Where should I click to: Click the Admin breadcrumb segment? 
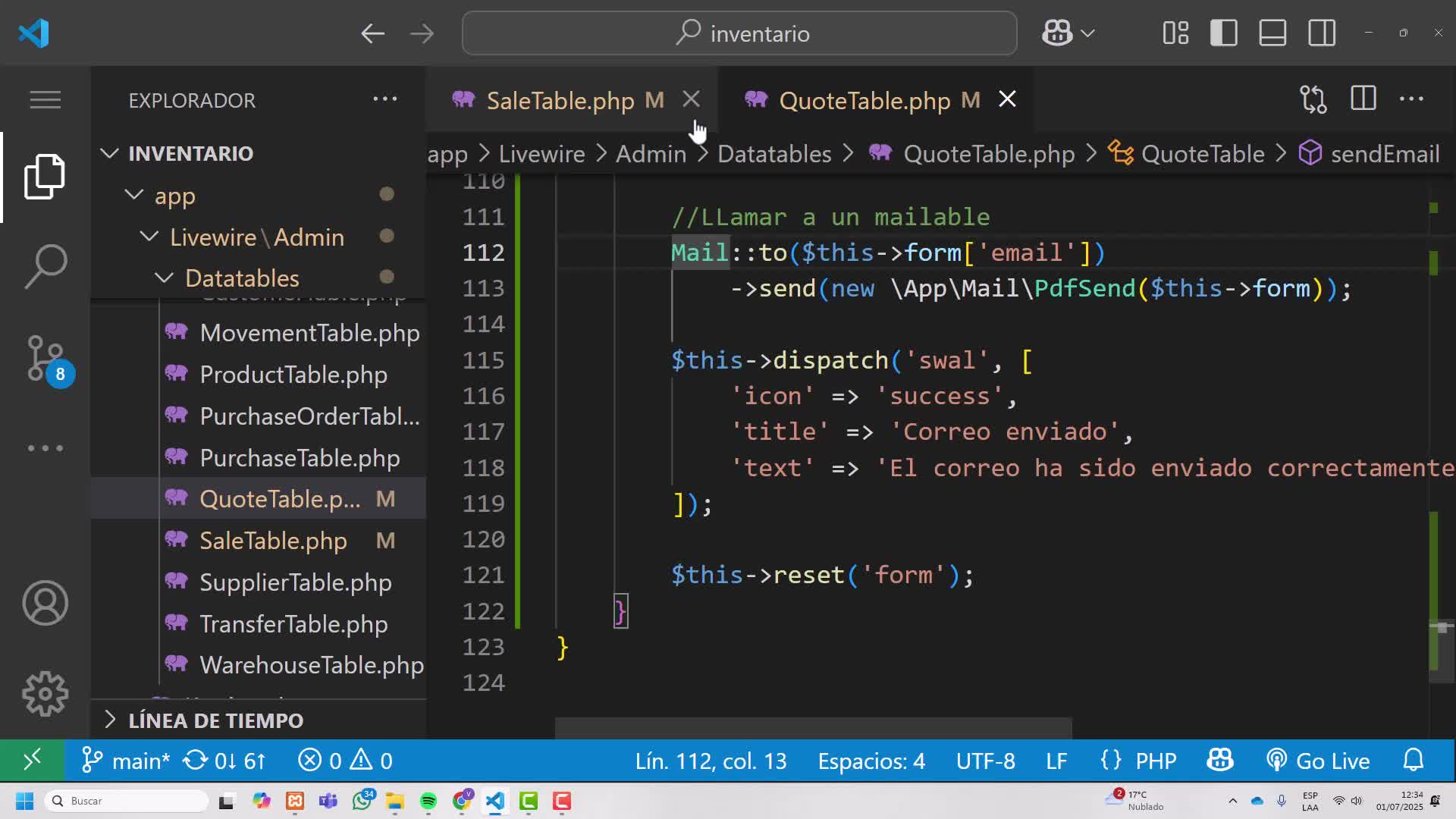(651, 154)
